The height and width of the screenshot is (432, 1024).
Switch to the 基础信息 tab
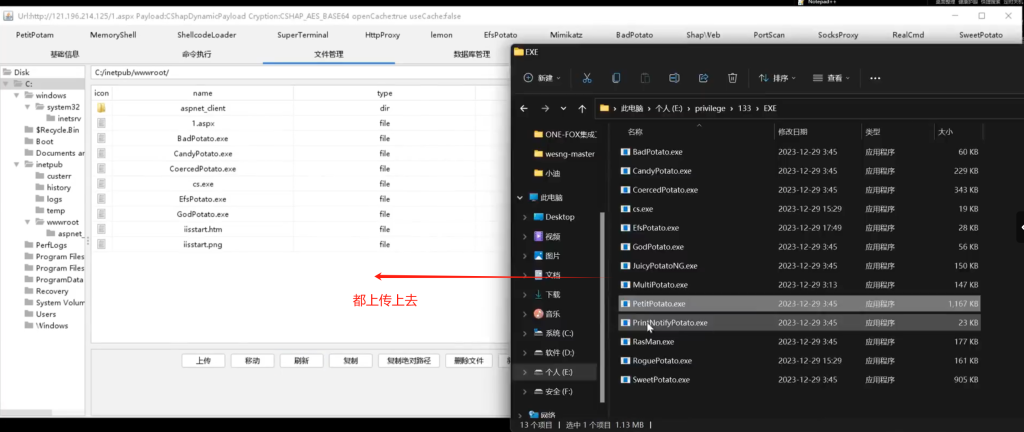[65, 54]
